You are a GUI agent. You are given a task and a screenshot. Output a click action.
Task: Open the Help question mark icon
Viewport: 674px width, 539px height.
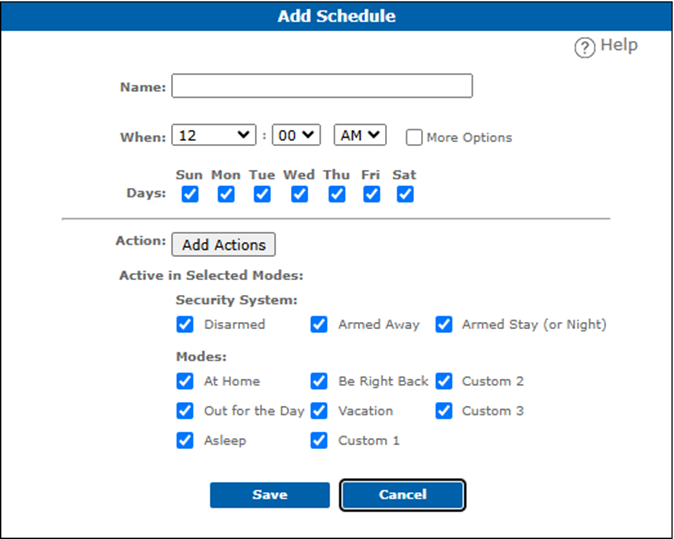tap(585, 47)
